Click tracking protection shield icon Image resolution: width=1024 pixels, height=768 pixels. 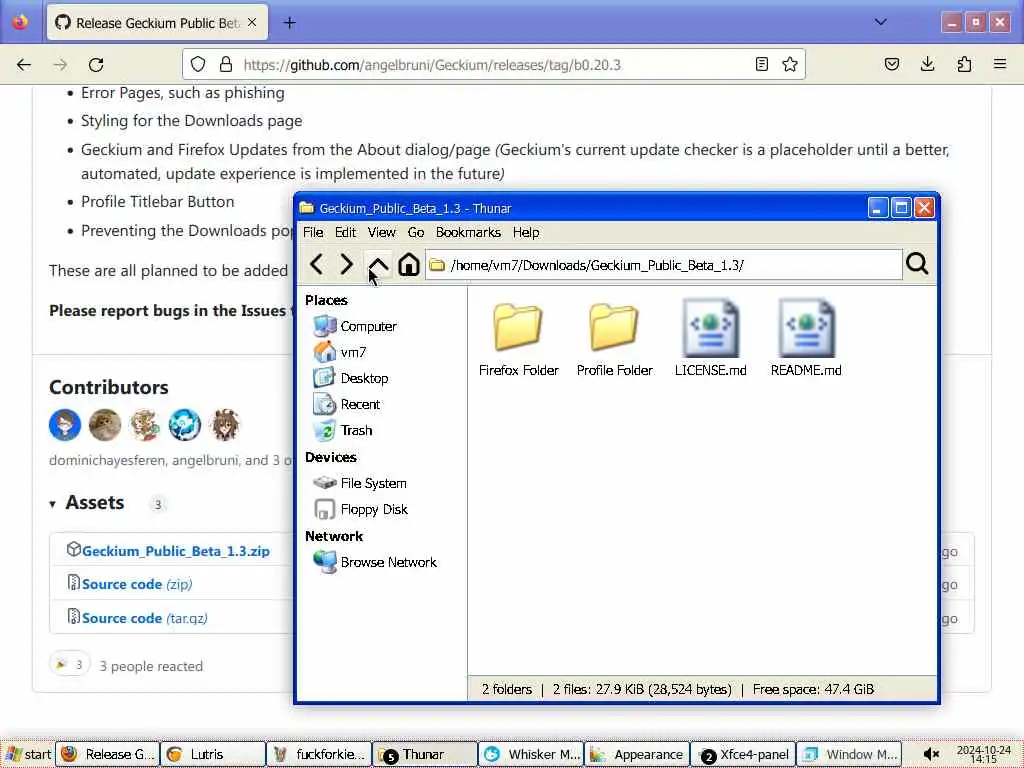coord(198,64)
